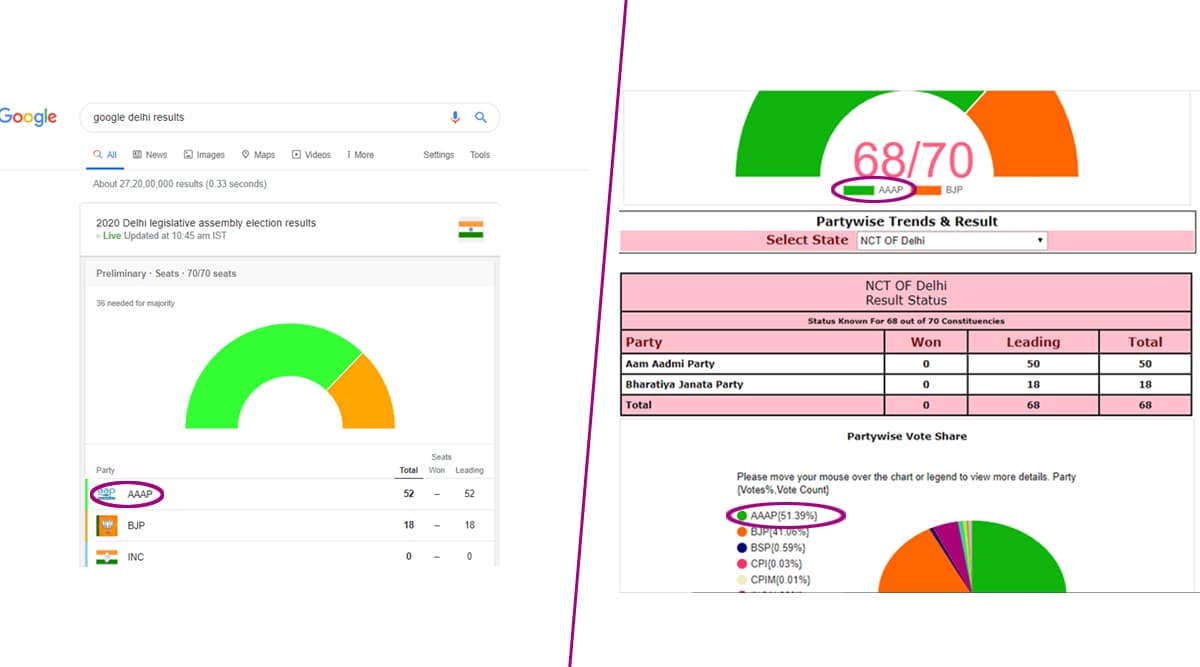Click the Google logo
Screen dimensions: 1200x667
point(28,117)
